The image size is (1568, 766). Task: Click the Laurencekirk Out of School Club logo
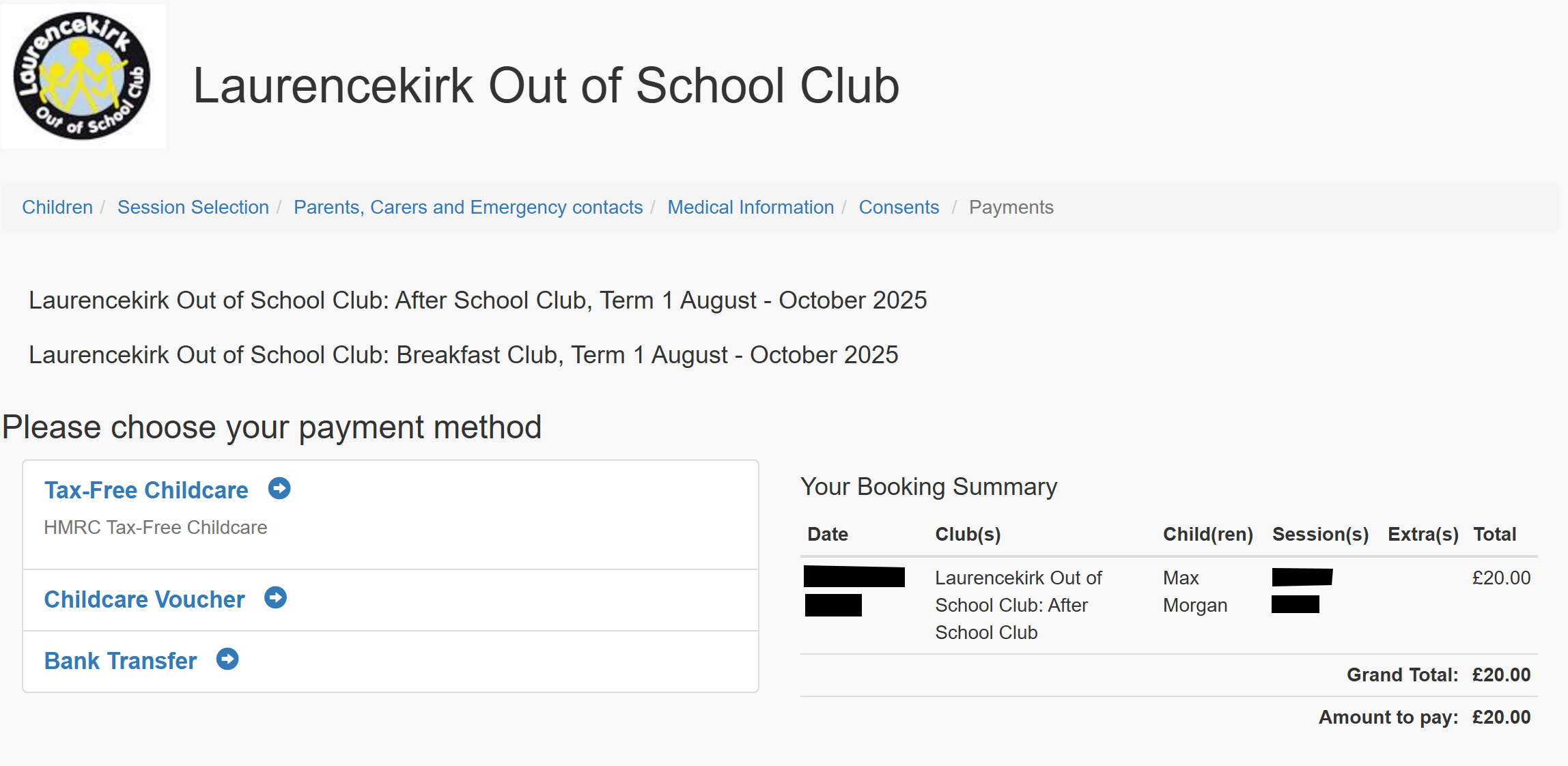click(83, 76)
